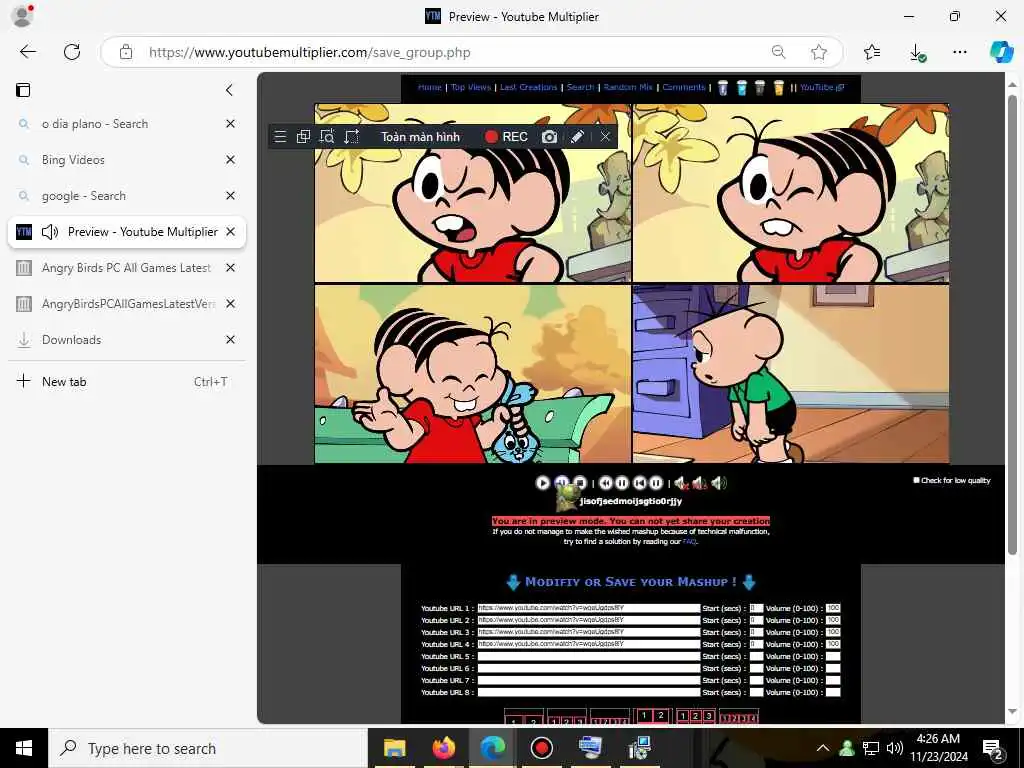1024x768 pixels.
Task: Mute all with the first speaker icon
Action: pos(681,483)
